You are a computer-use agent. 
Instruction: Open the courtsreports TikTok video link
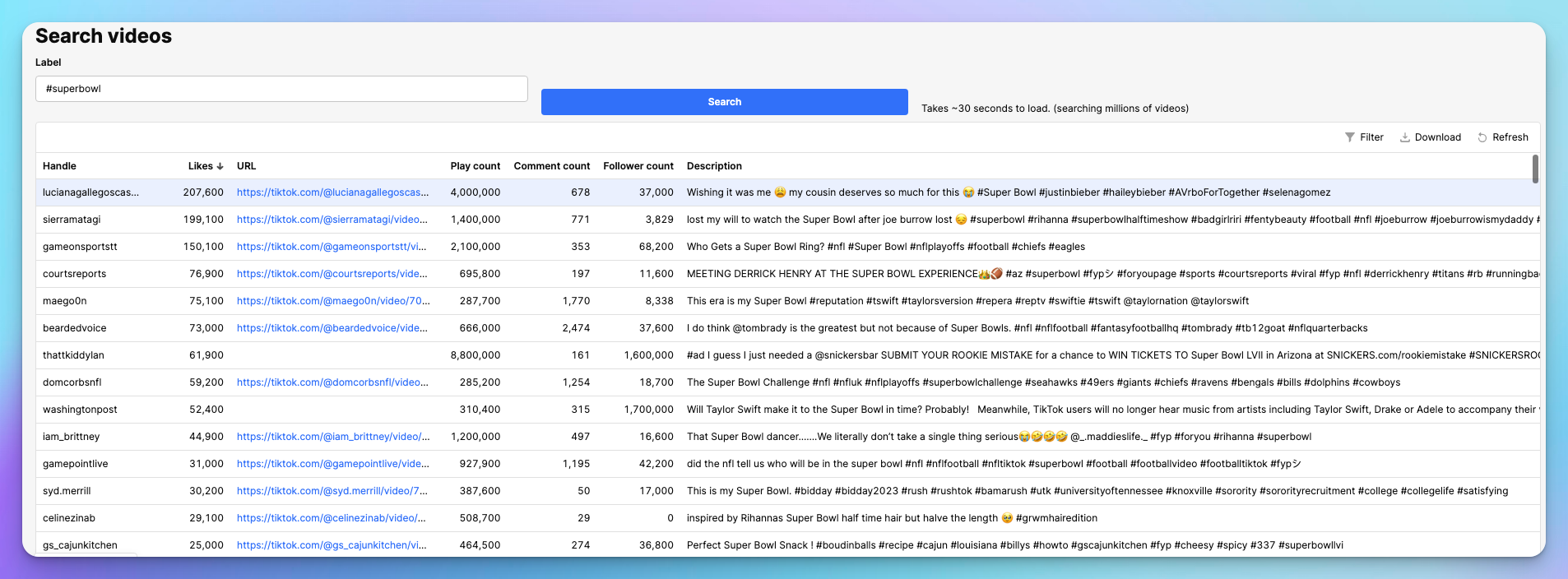(332, 274)
